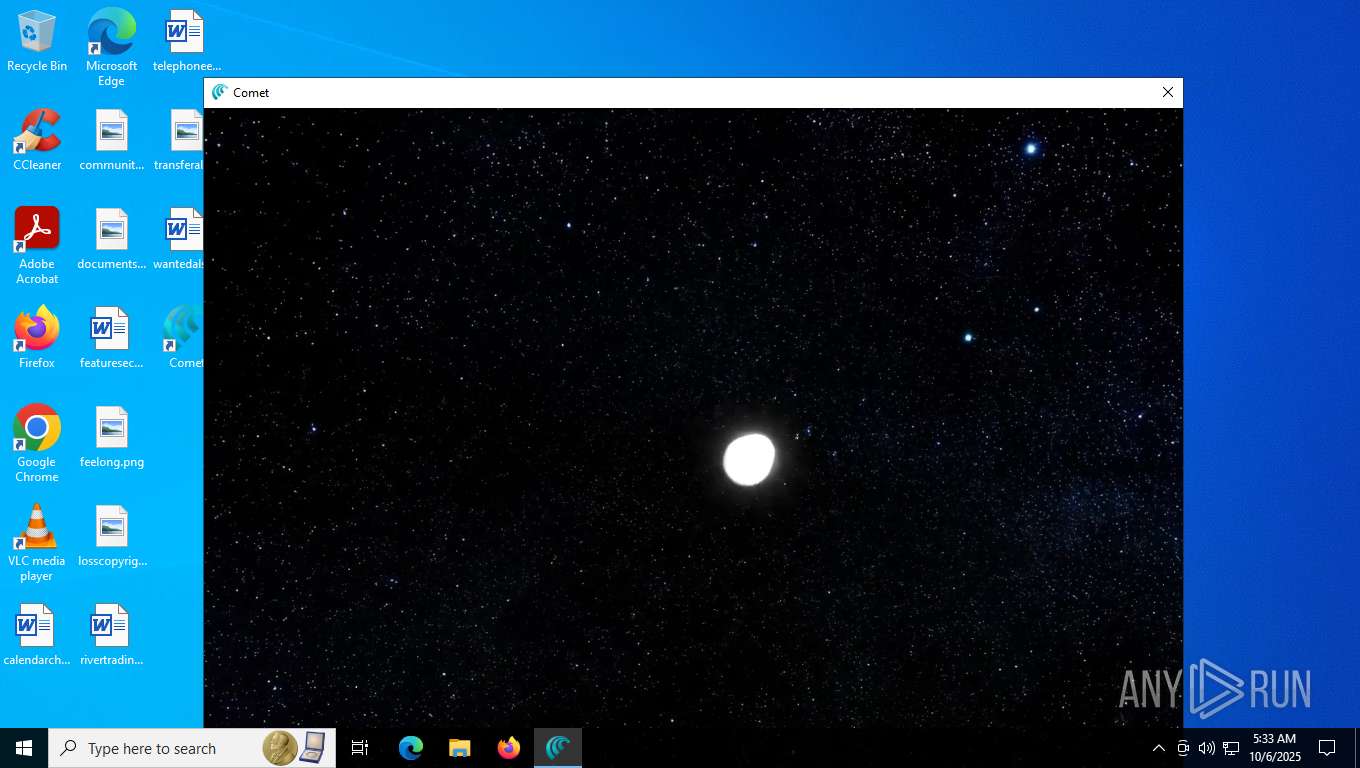
Task: Select the communit image file icon
Action: (111, 140)
